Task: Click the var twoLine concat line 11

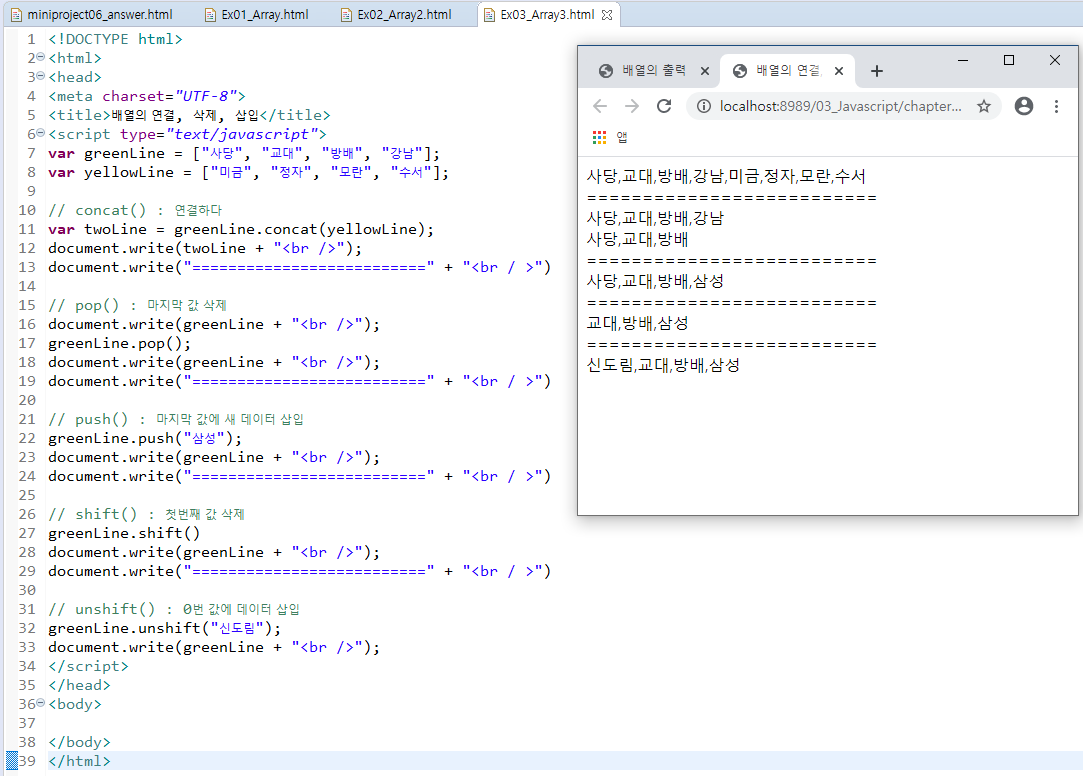Action: click(241, 229)
